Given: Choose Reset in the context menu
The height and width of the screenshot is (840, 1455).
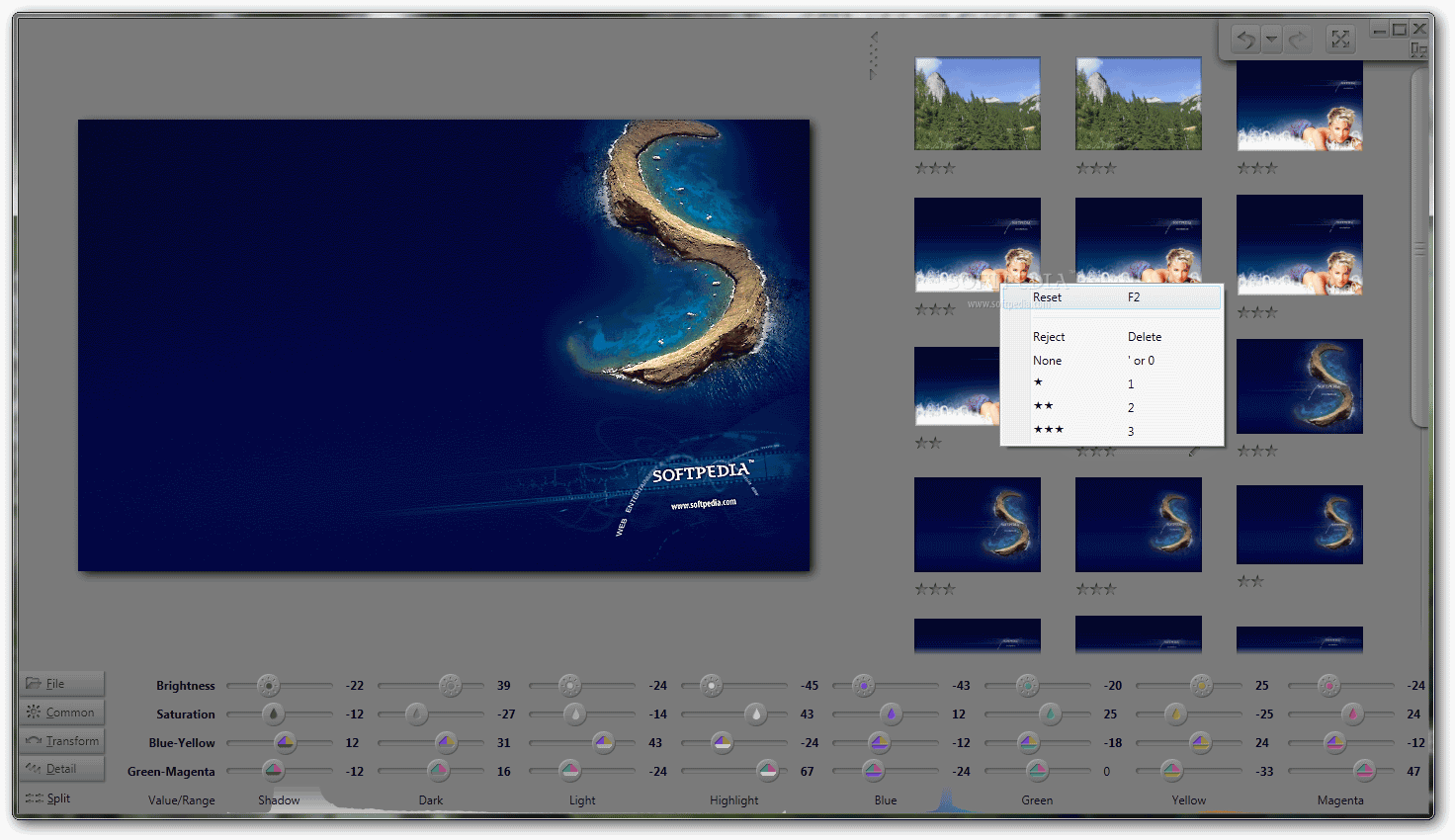Looking at the screenshot, I should 1112,297.
